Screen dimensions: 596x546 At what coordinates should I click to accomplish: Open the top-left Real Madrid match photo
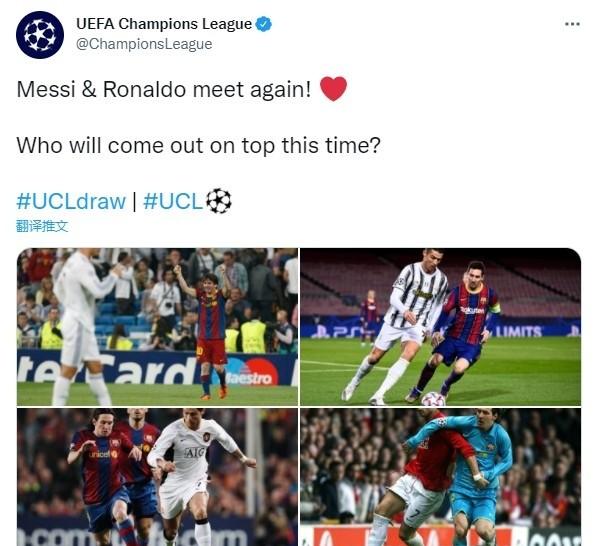click(x=157, y=327)
